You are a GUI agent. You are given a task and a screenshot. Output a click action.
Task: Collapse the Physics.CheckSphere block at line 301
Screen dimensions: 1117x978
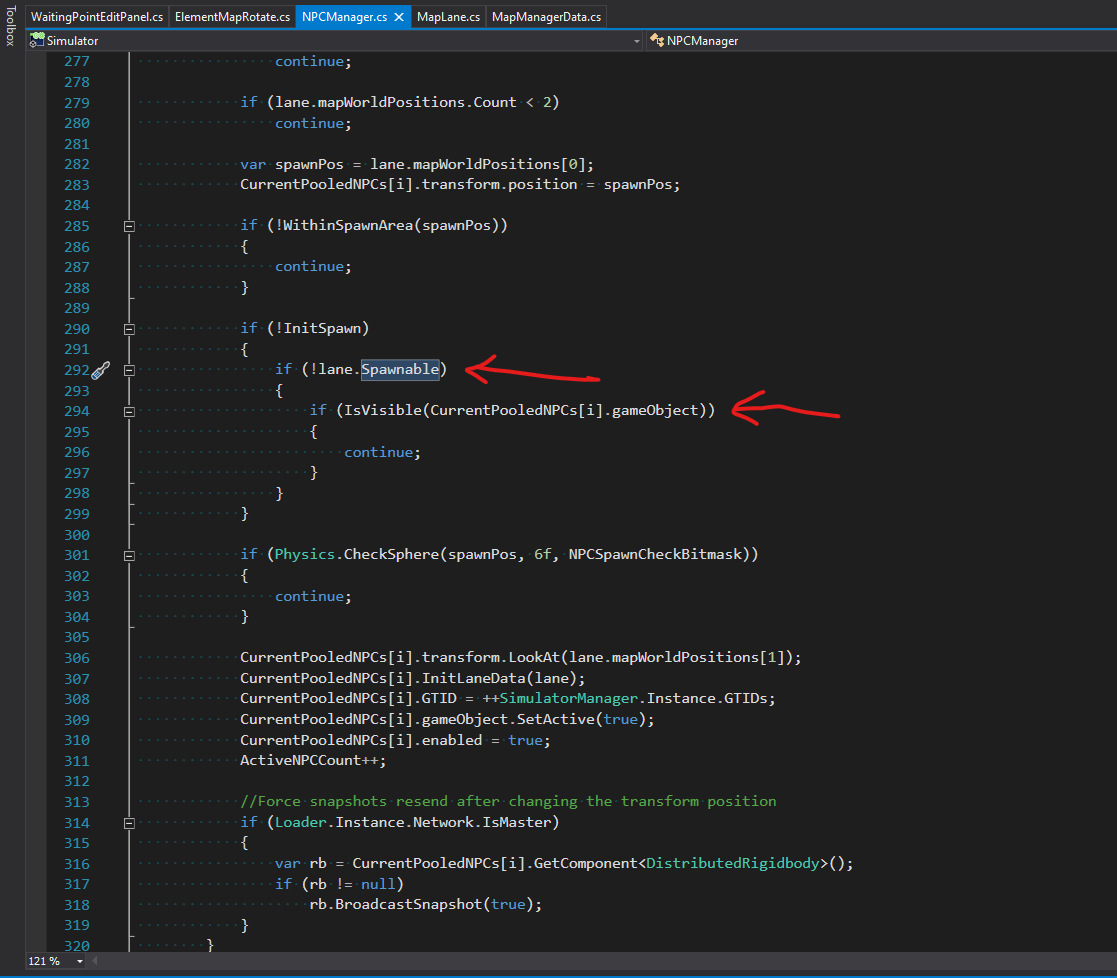[129, 556]
